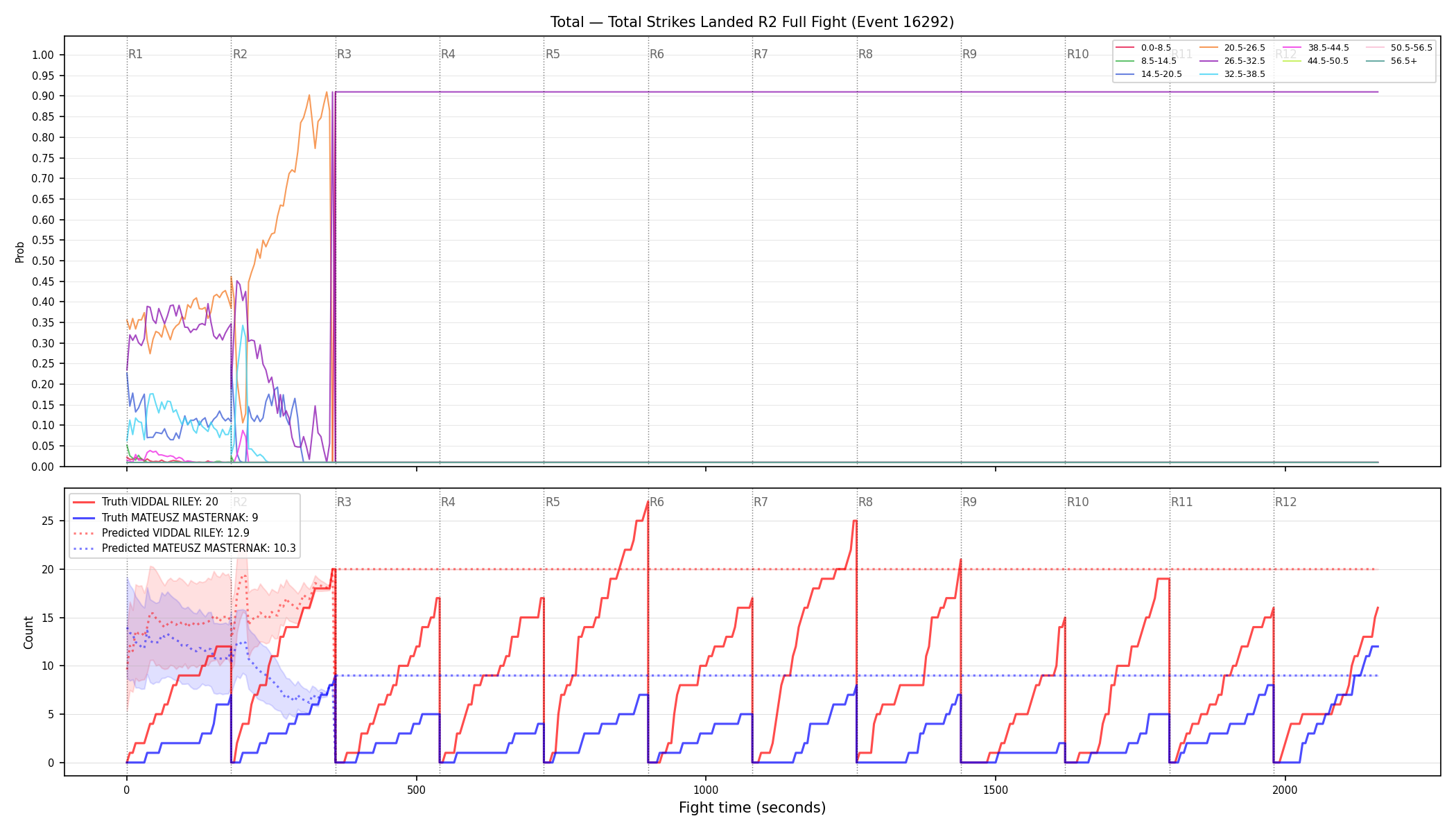Click the 2000 tick on the time axis

1285,790
